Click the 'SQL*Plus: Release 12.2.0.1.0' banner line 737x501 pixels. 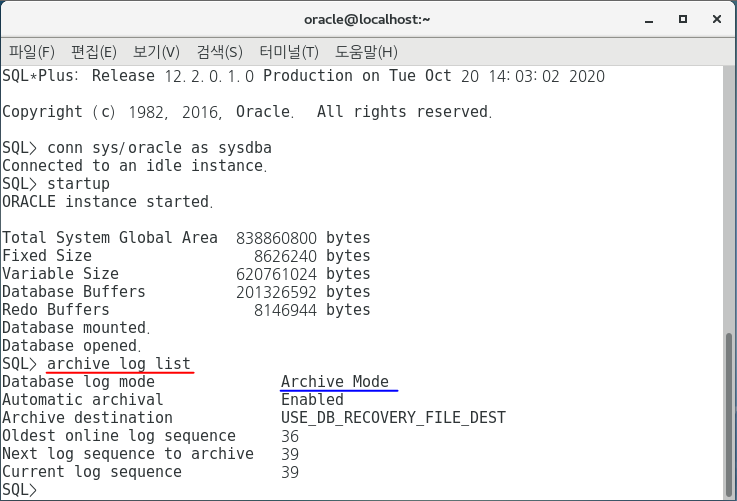pyautogui.click(x=303, y=76)
